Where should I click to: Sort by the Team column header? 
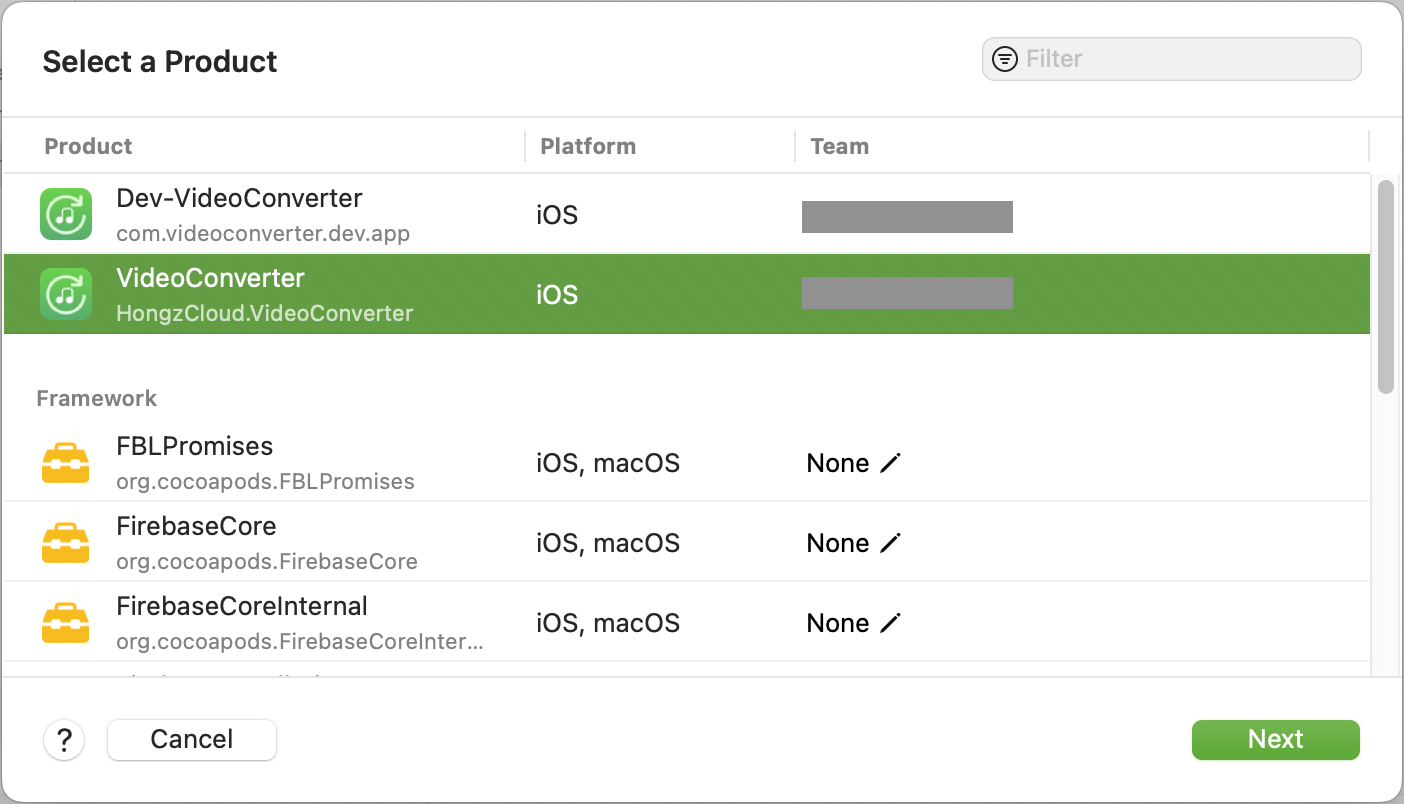(x=839, y=146)
